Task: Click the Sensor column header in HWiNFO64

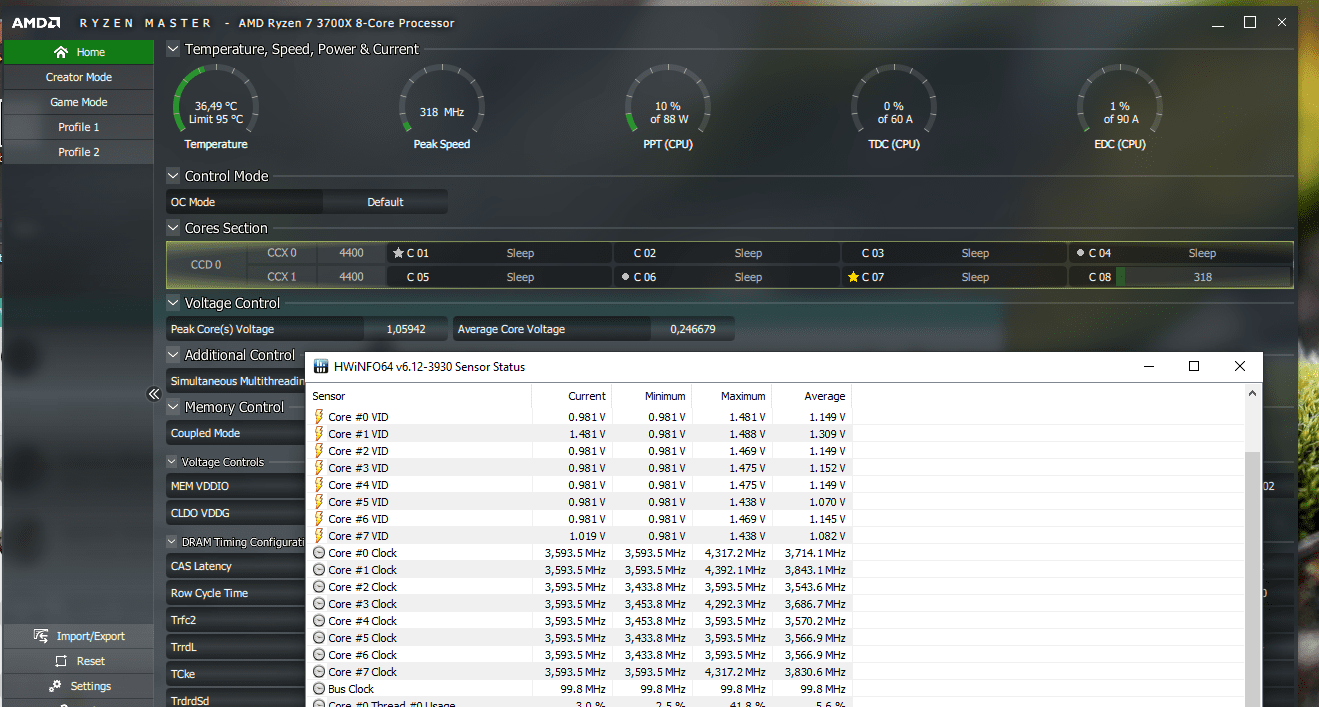Action: pyautogui.click(x=418, y=396)
